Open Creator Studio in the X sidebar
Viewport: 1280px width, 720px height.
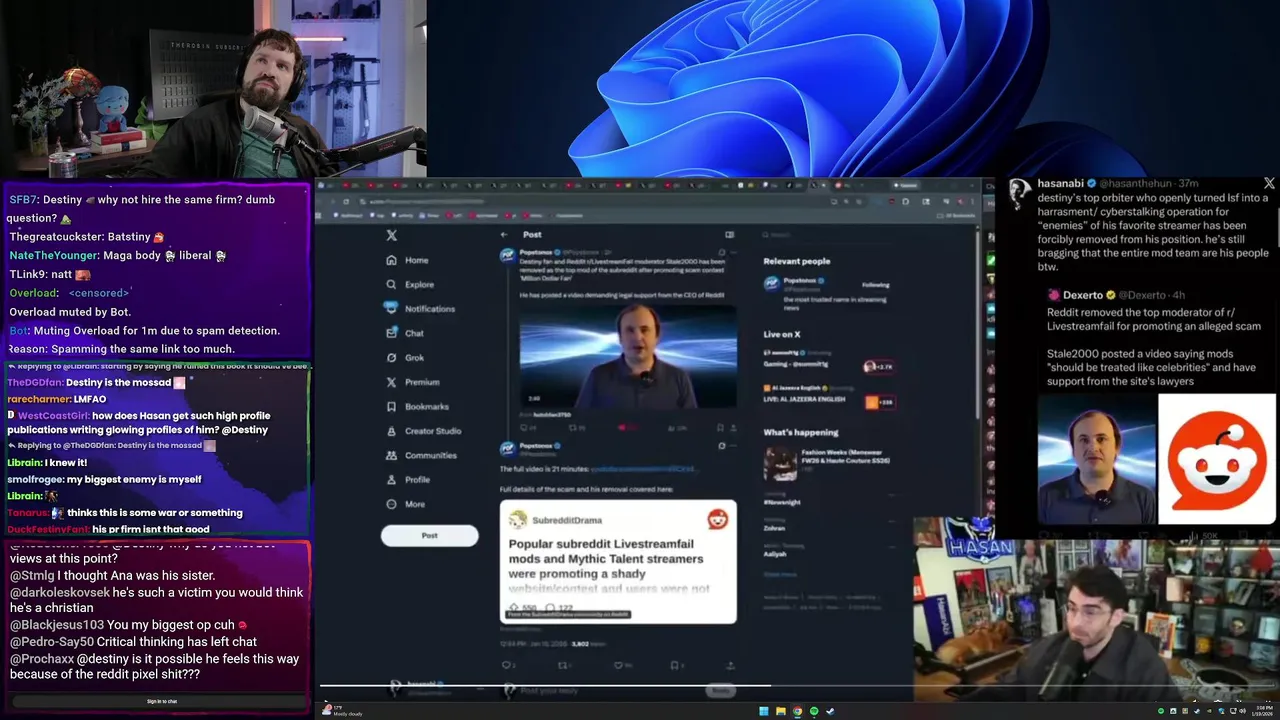click(423, 431)
